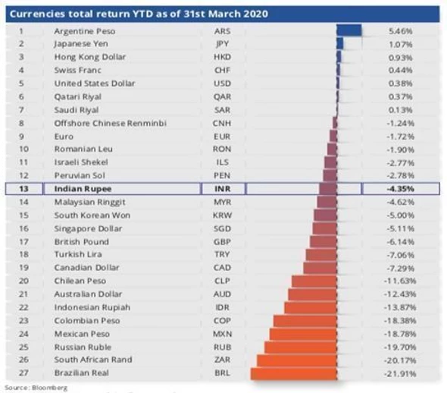
Task: Click the GBP currency code
Action: (222, 242)
